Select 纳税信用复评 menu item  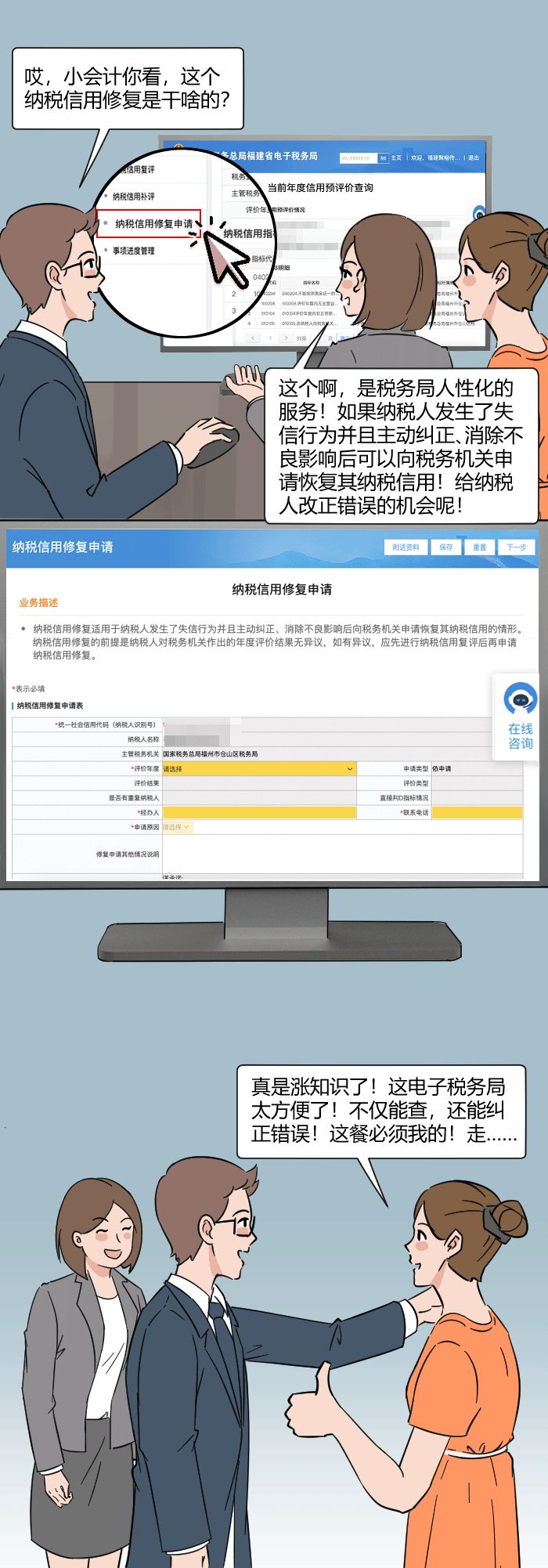pyautogui.click(x=137, y=169)
